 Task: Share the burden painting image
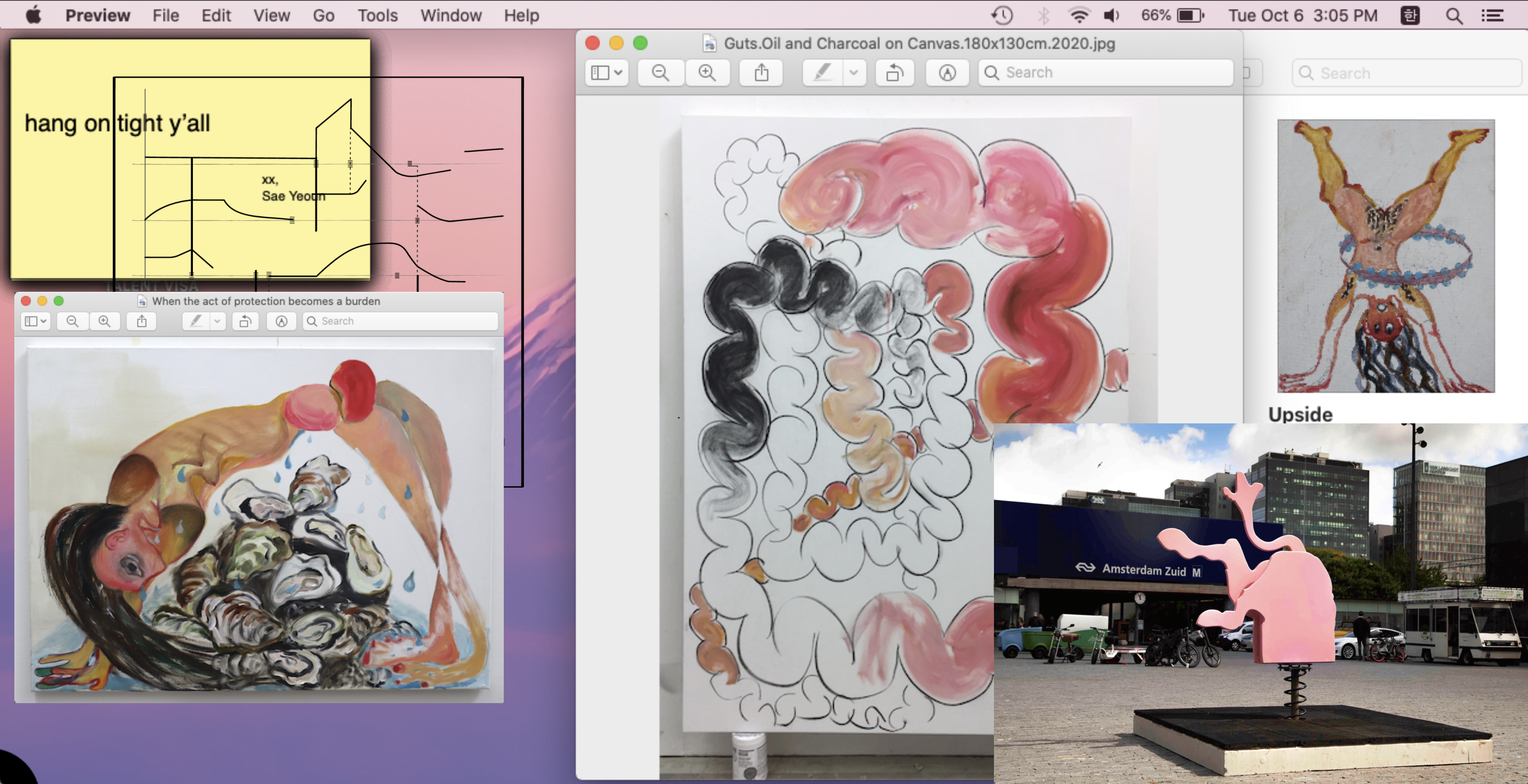142,321
